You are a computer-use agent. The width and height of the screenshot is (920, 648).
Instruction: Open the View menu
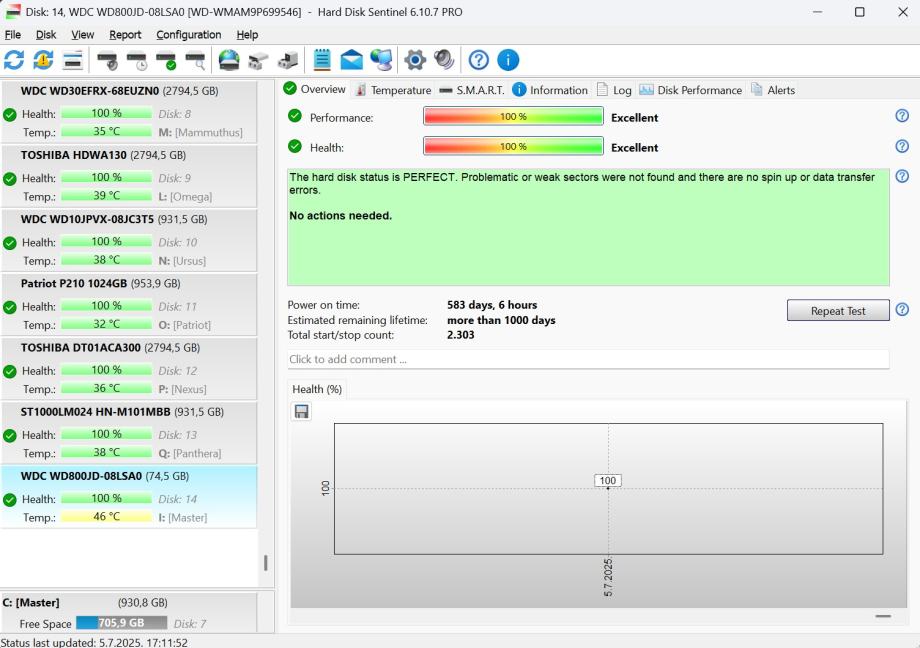[83, 35]
